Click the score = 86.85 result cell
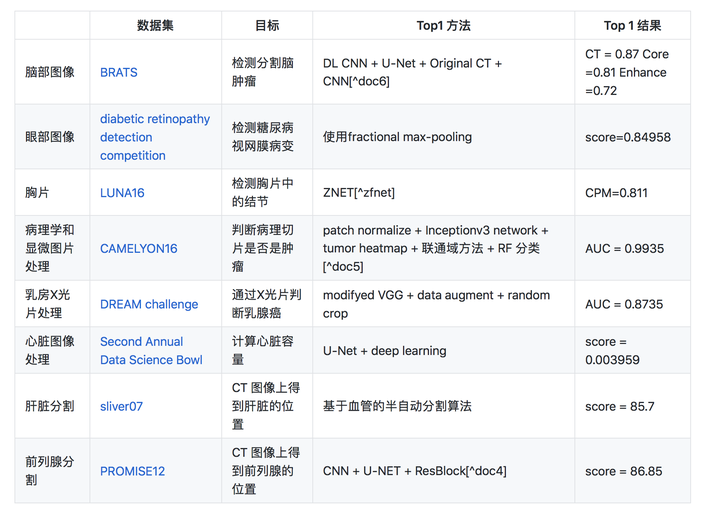 tap(623, 471)
